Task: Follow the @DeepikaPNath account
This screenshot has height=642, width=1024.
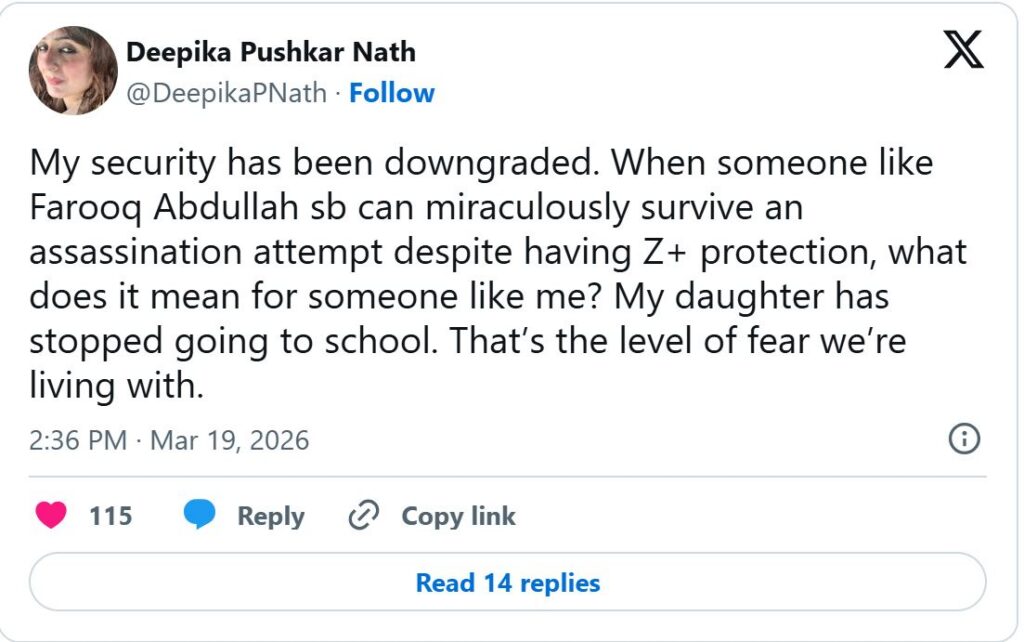Action: pyautogui.click(x=392, y=93)
